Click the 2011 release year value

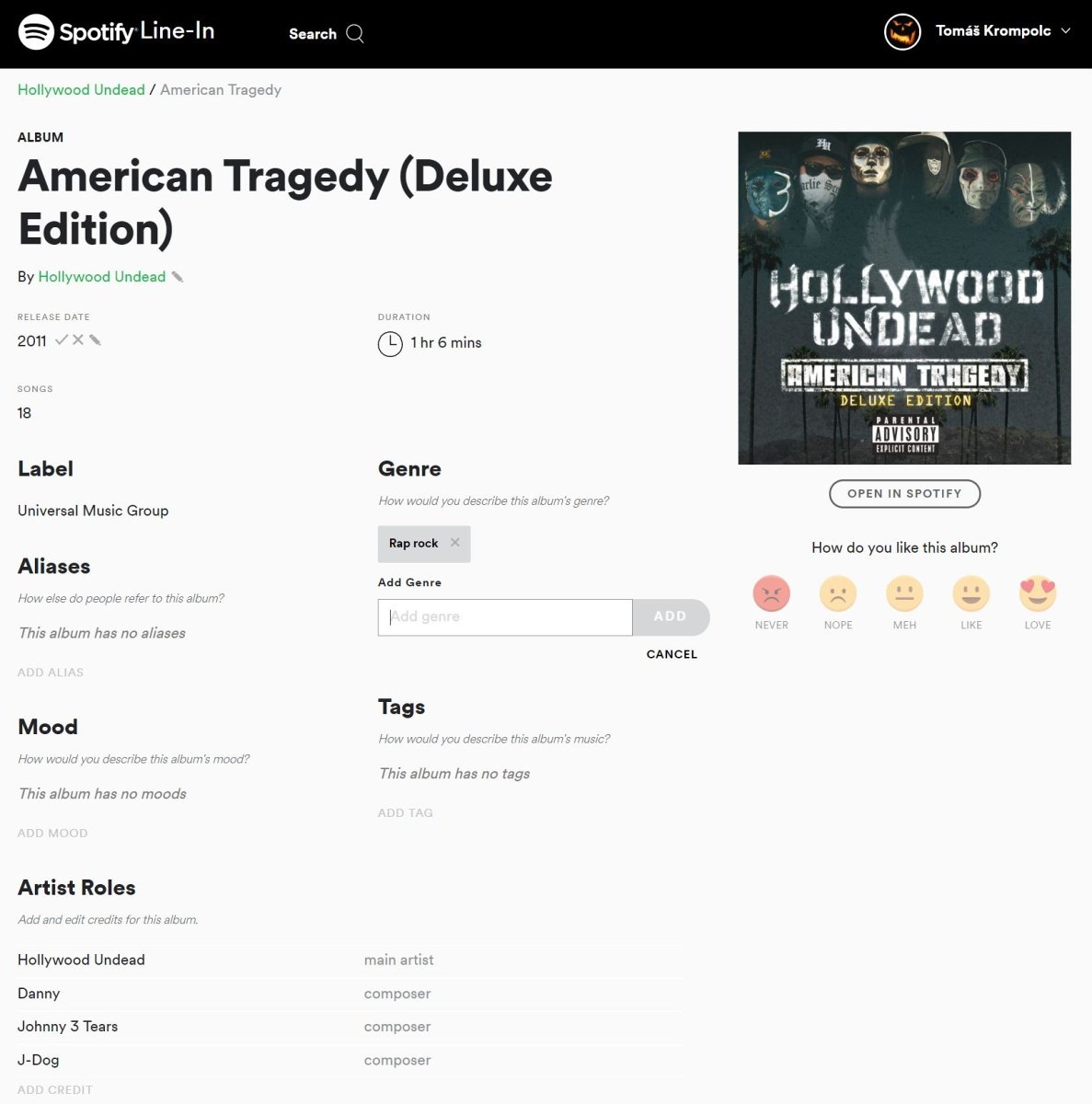pyautogui.click(x=32, y=341)
